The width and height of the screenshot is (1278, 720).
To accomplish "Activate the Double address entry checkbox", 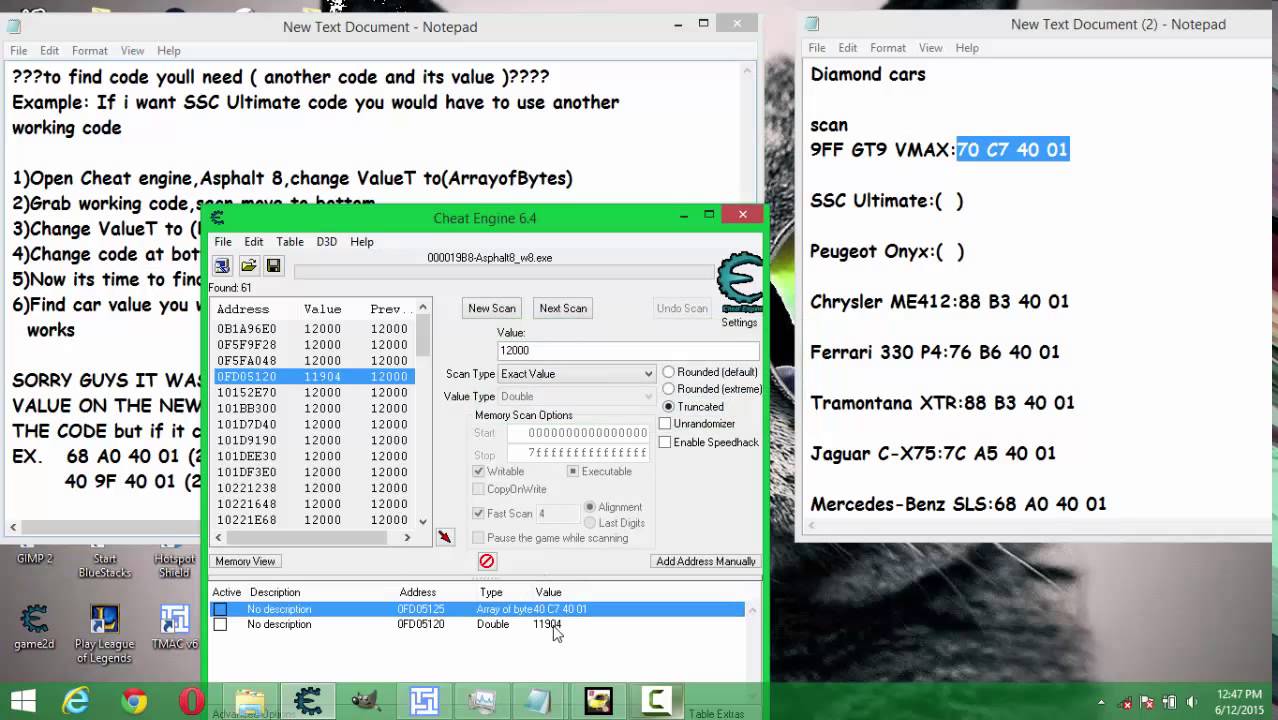I will pos(220,624).
